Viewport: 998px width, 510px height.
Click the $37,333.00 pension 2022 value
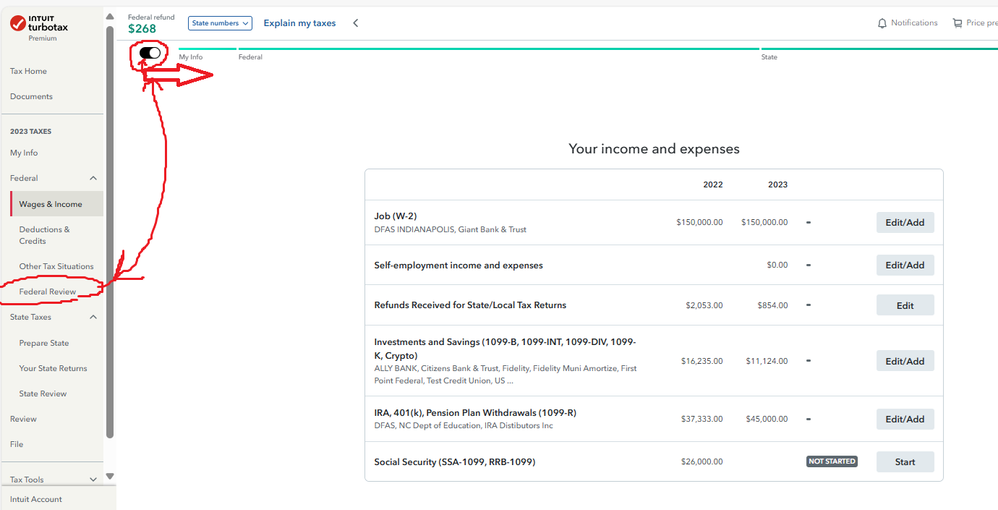click(702, 419)
